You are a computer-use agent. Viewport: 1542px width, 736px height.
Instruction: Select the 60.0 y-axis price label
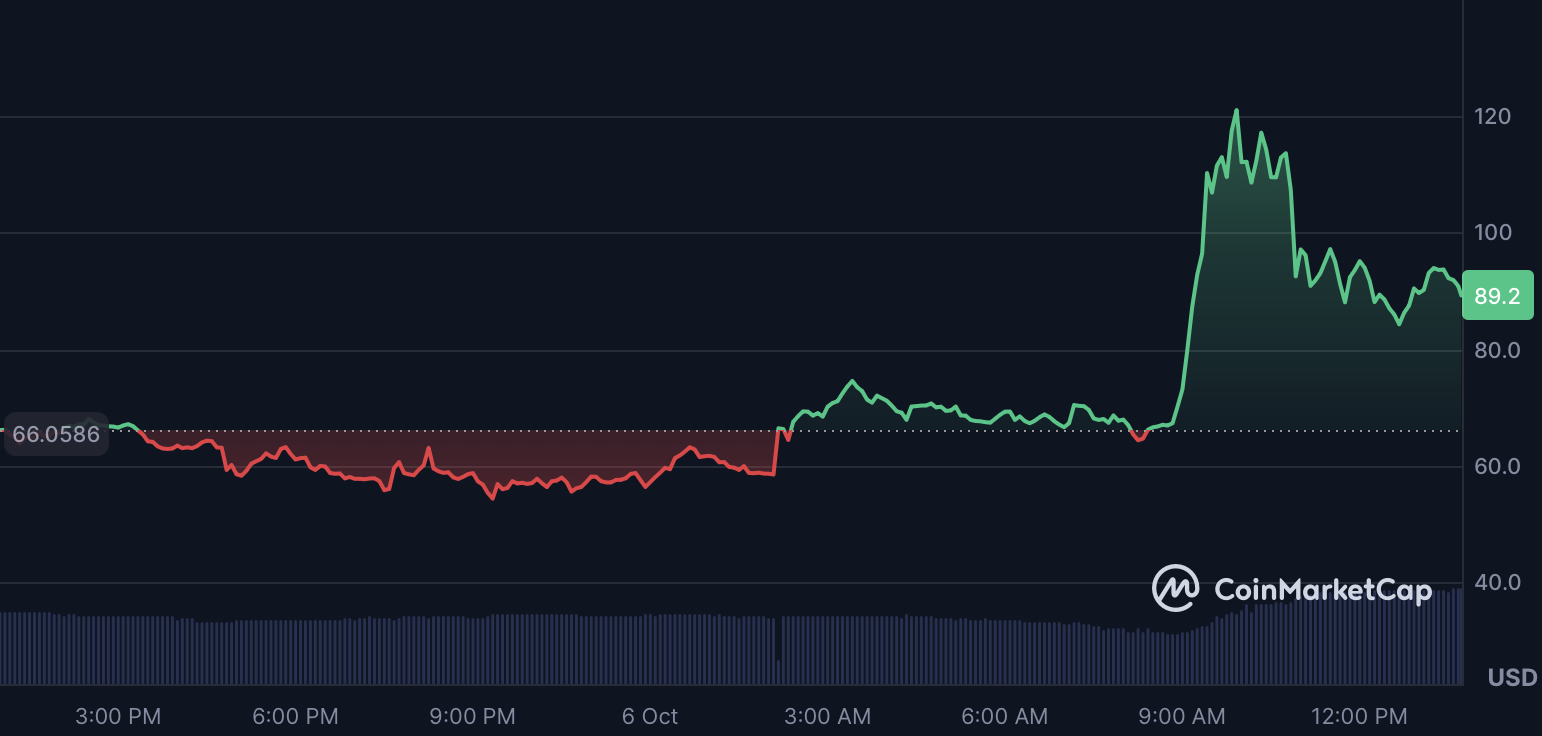[1496, 466]
